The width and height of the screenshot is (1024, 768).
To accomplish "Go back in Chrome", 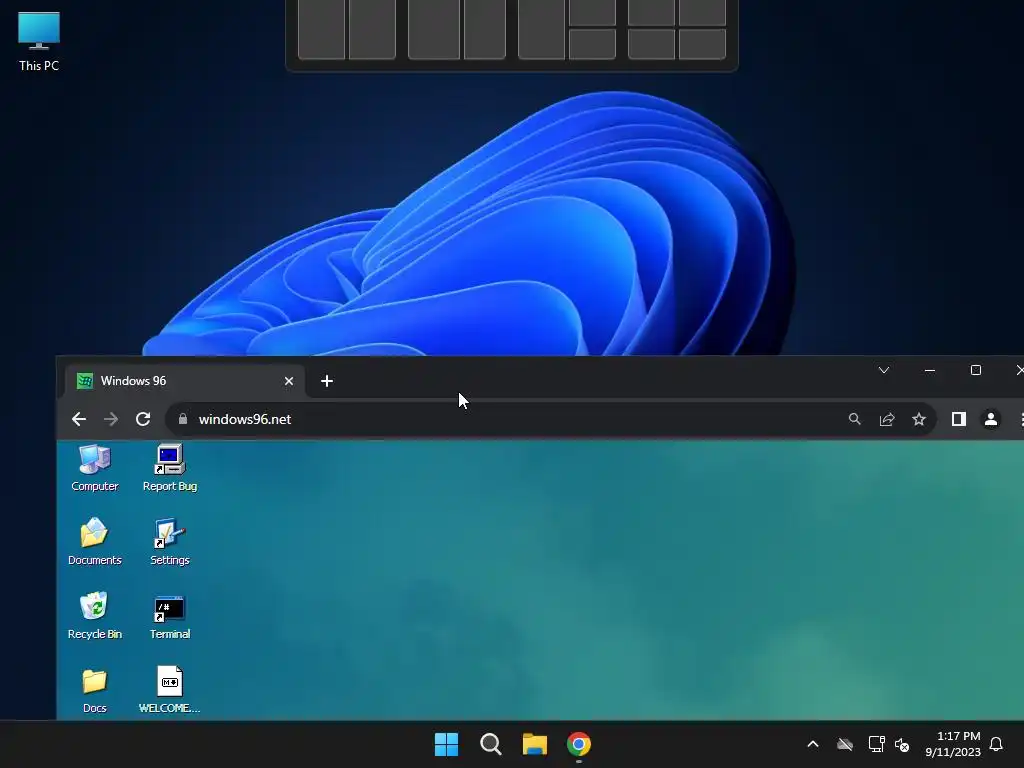I will click(x=78, y=419).
